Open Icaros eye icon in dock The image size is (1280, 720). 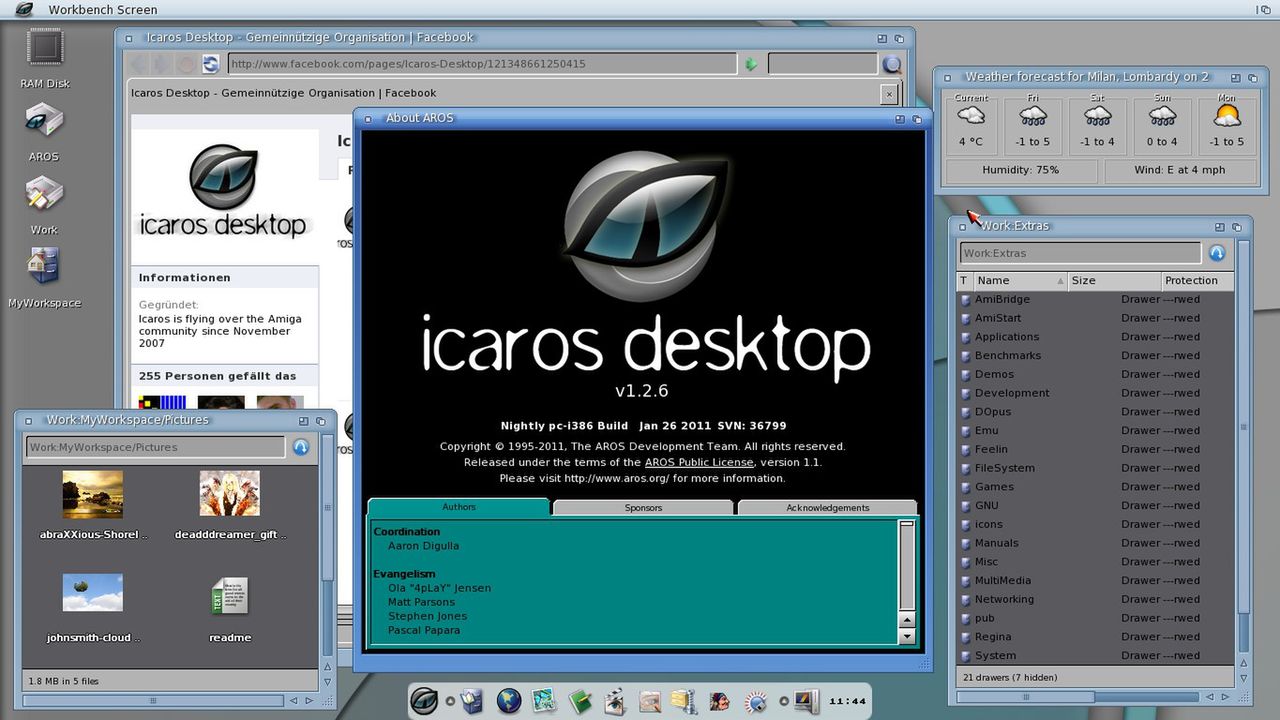tap(425, 701)
